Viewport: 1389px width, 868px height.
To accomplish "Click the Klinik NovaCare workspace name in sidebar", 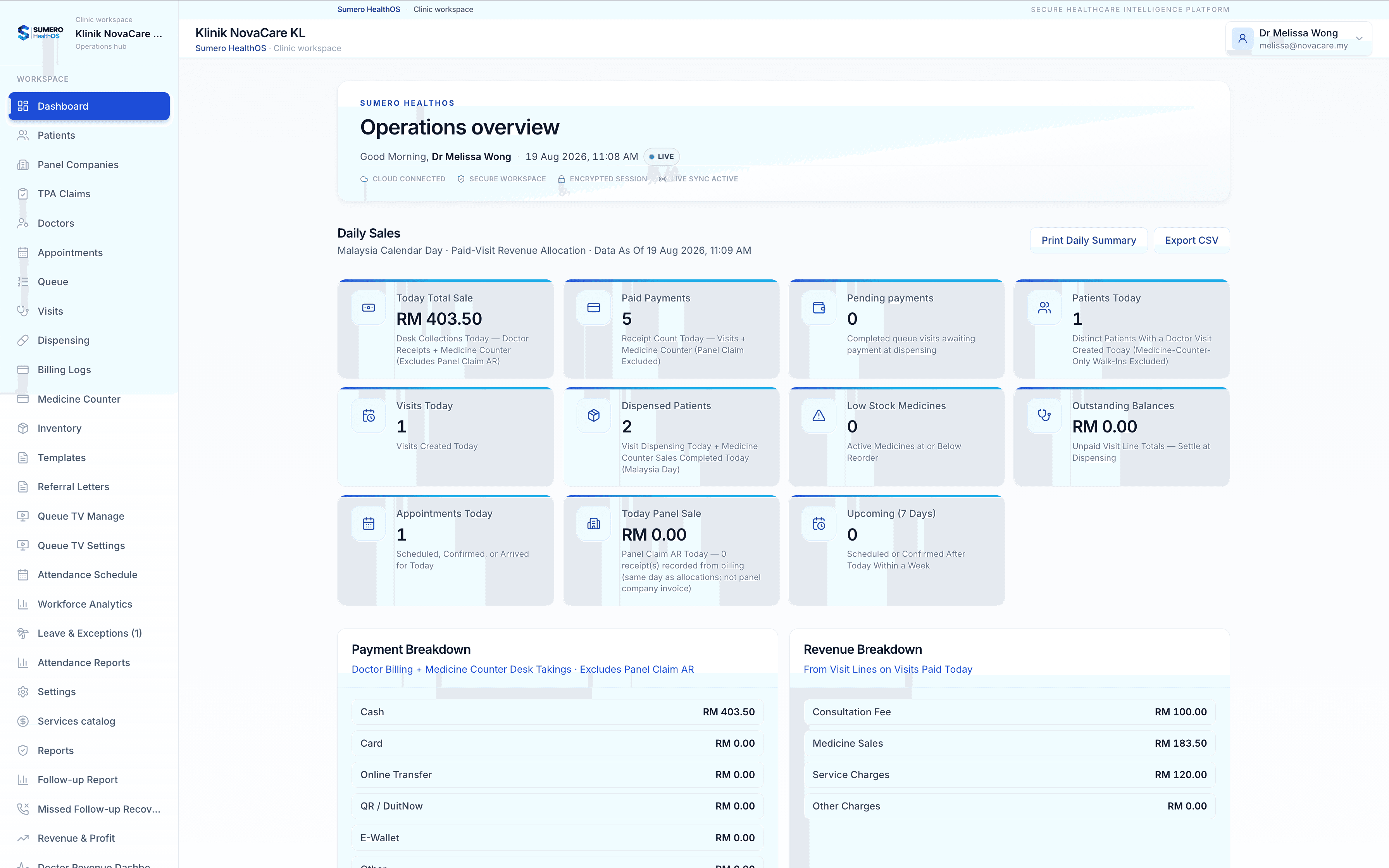I will coord(119,34).
